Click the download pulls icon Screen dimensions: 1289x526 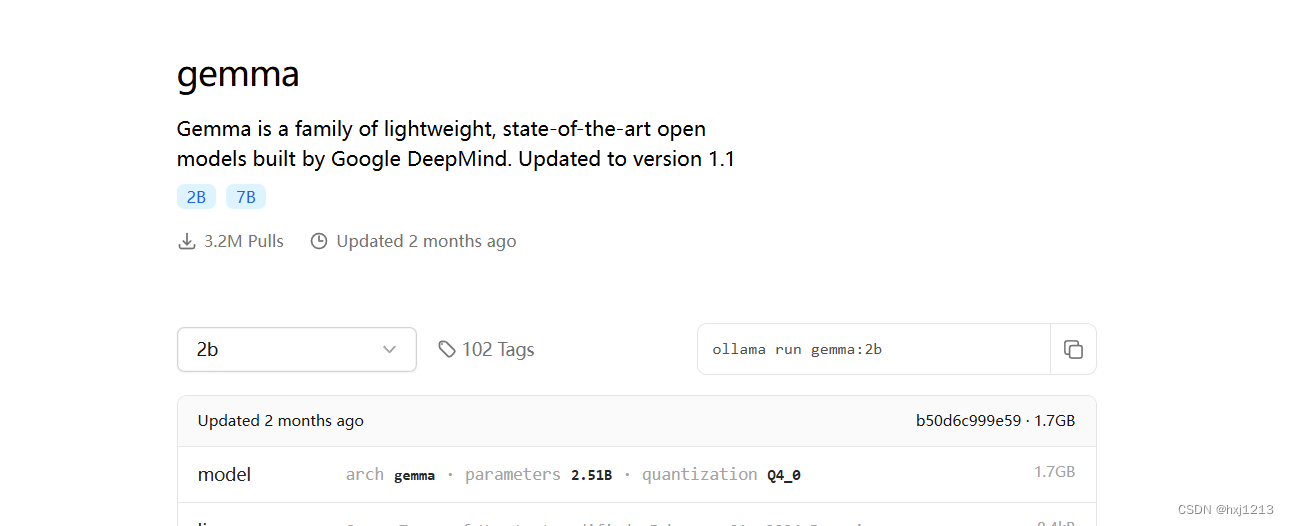tap(186, 241)
